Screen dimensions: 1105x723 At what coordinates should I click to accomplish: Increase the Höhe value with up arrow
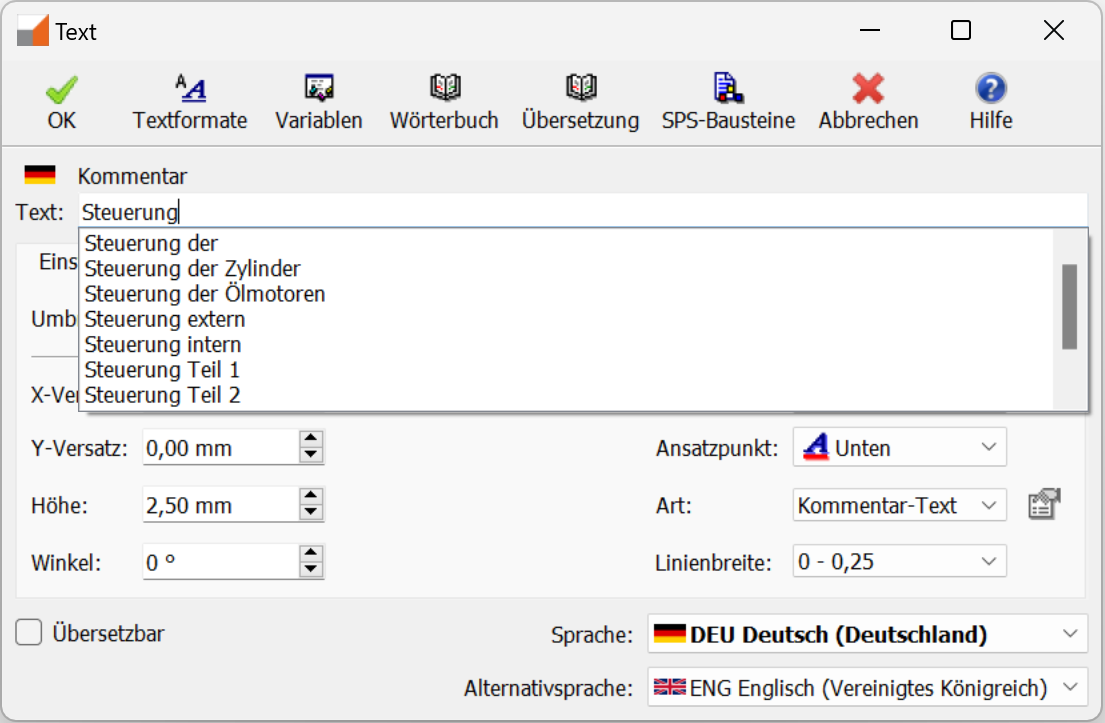click(x=312, y=497)
